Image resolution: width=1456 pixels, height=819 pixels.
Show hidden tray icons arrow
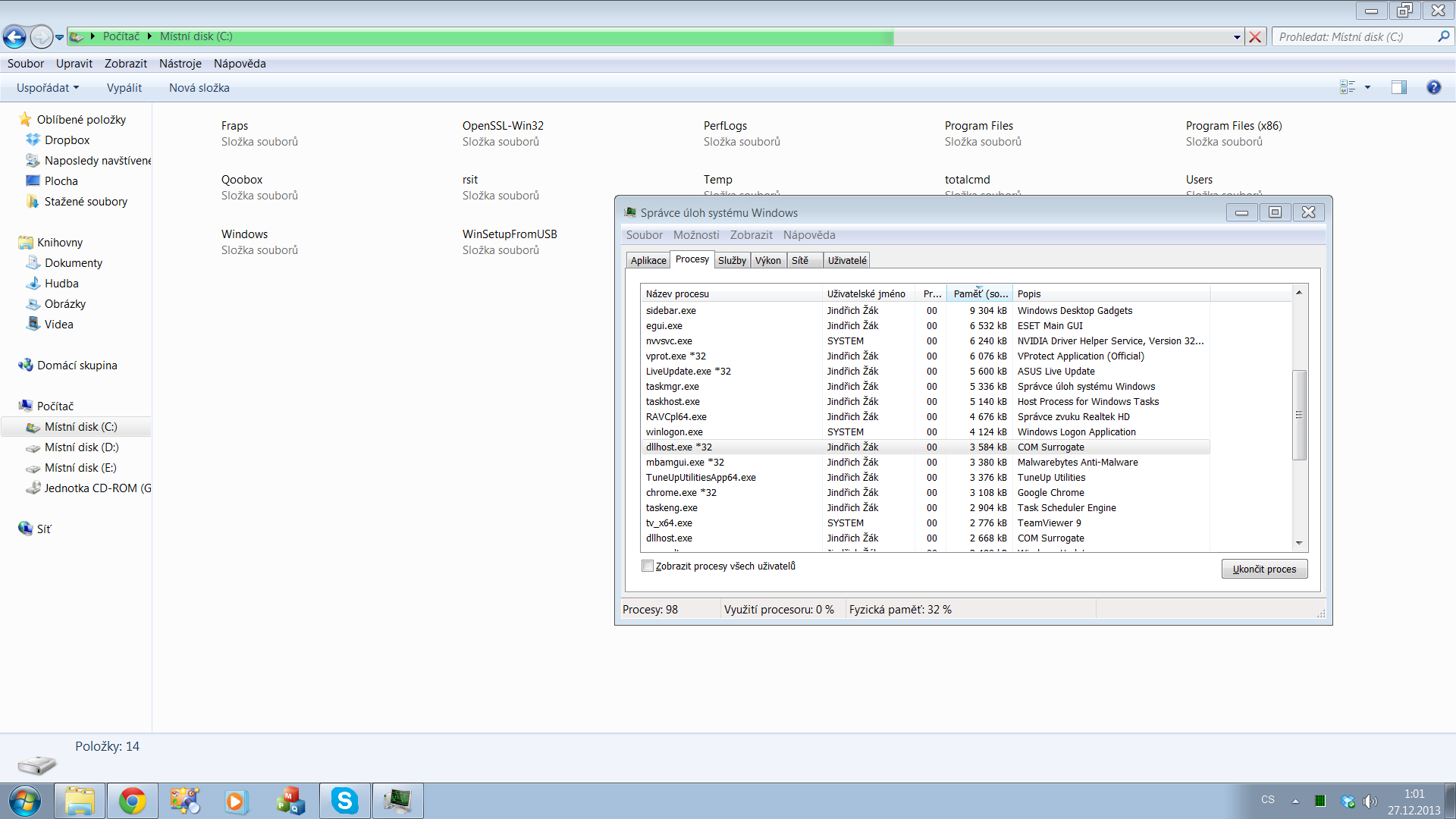[1296, 801]
